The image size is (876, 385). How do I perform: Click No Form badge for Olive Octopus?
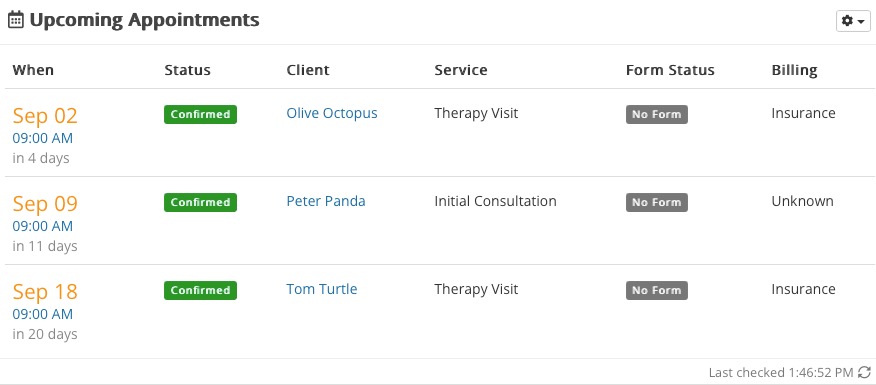pos(656,114)
